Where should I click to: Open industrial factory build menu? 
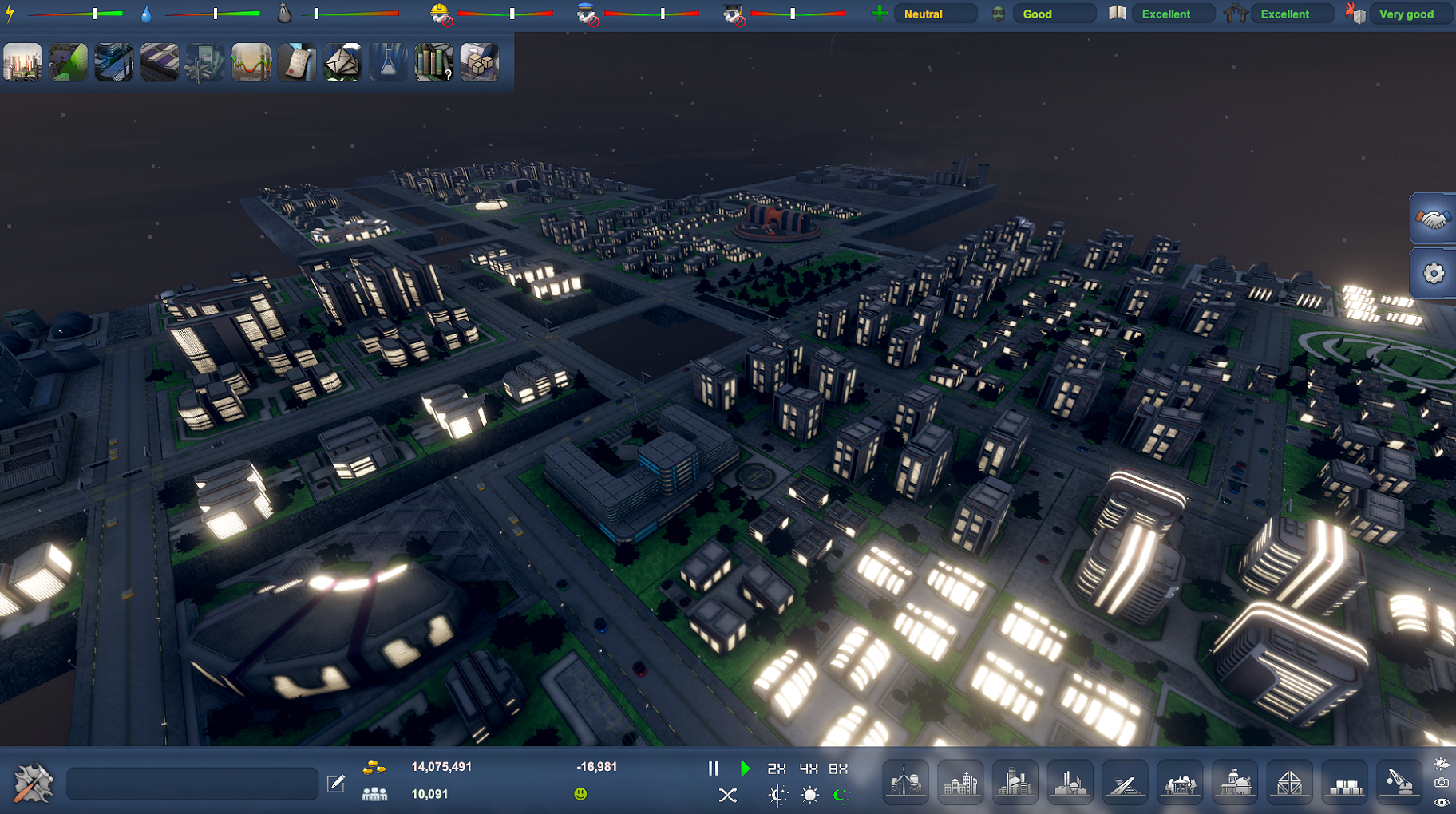[x=1070, y=782]
